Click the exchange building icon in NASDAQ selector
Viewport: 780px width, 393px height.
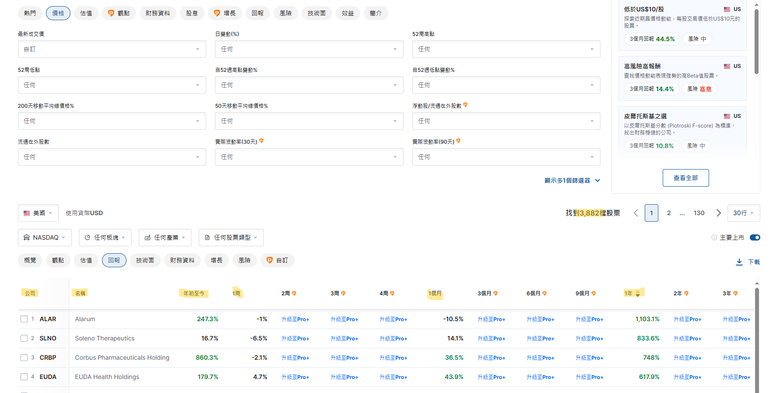[26, 238]
